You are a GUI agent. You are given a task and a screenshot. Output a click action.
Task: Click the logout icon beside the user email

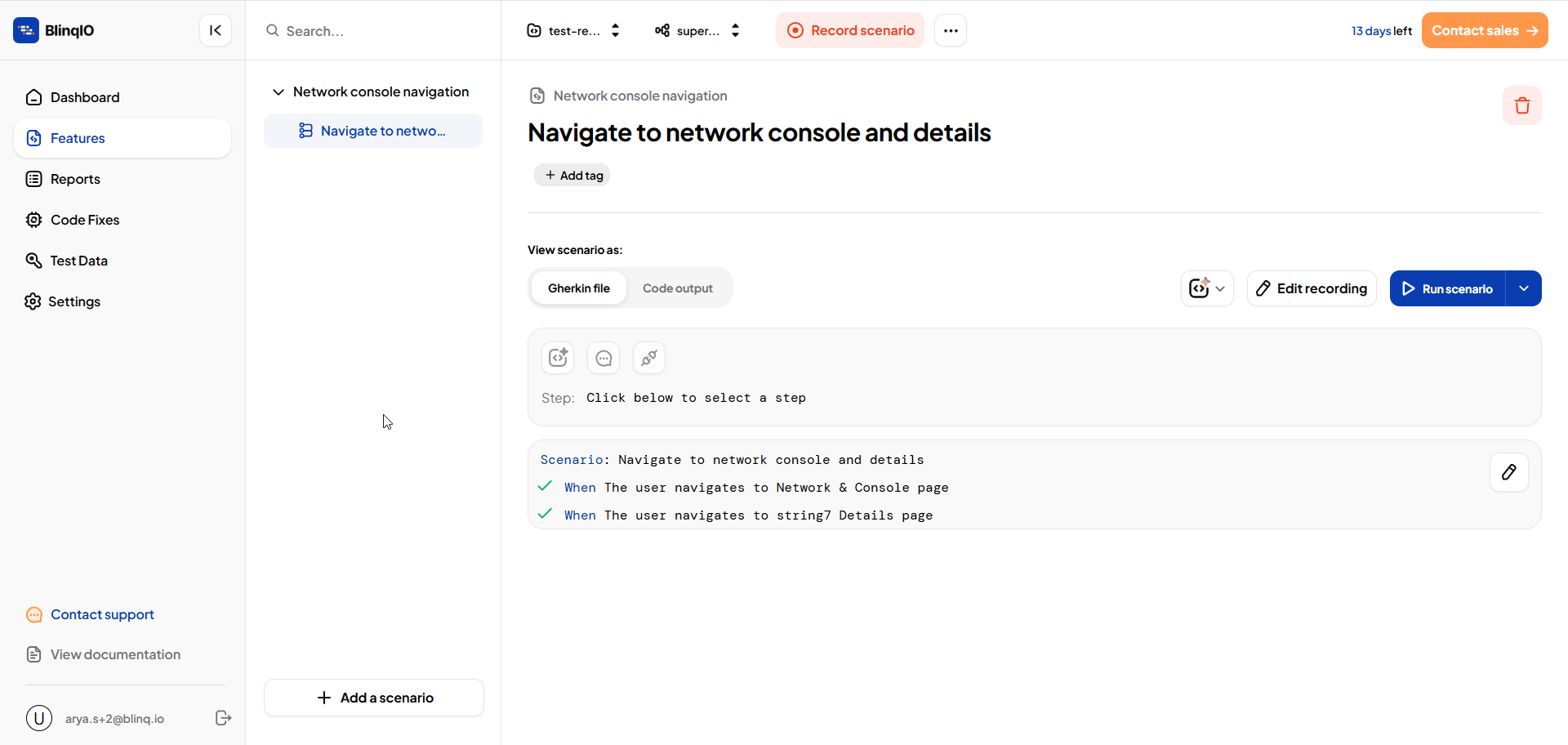tap(223, 718)
